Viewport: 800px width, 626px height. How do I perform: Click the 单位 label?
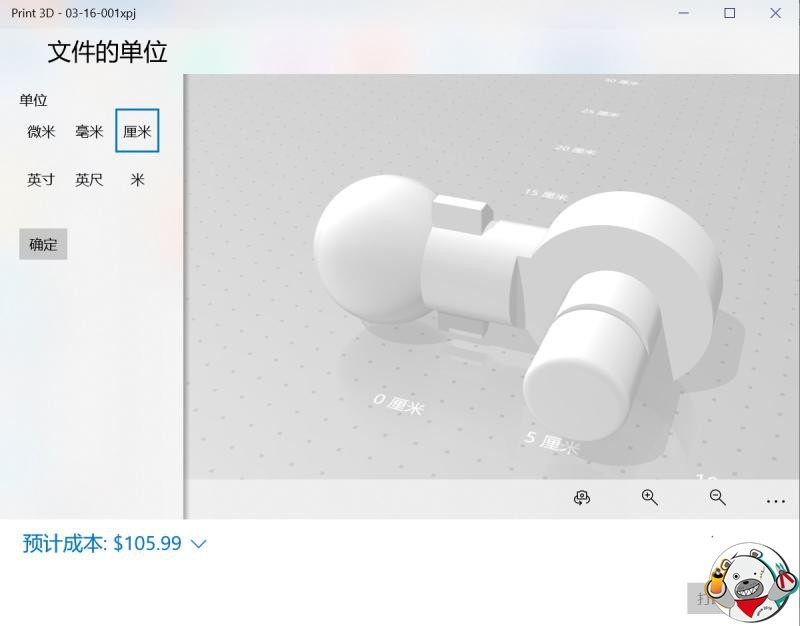[33, 100]
